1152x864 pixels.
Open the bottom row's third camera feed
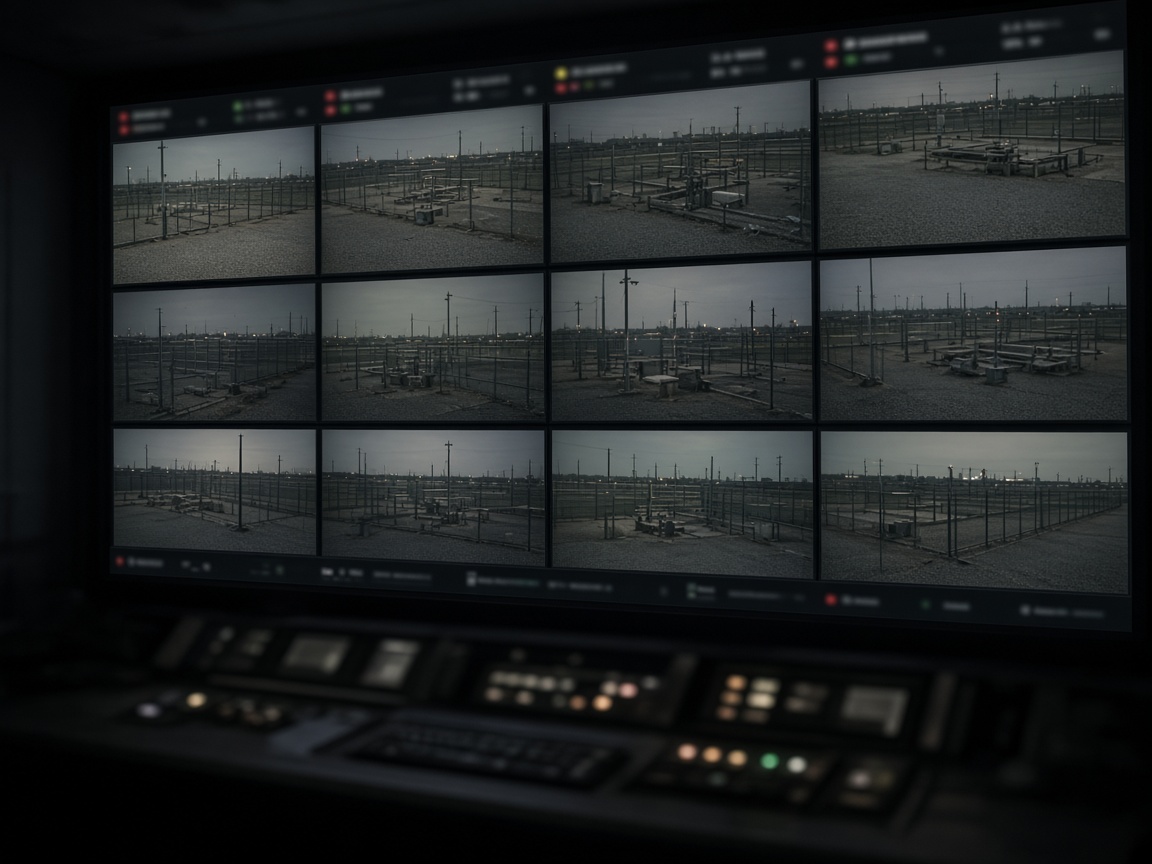pos(683,504)
